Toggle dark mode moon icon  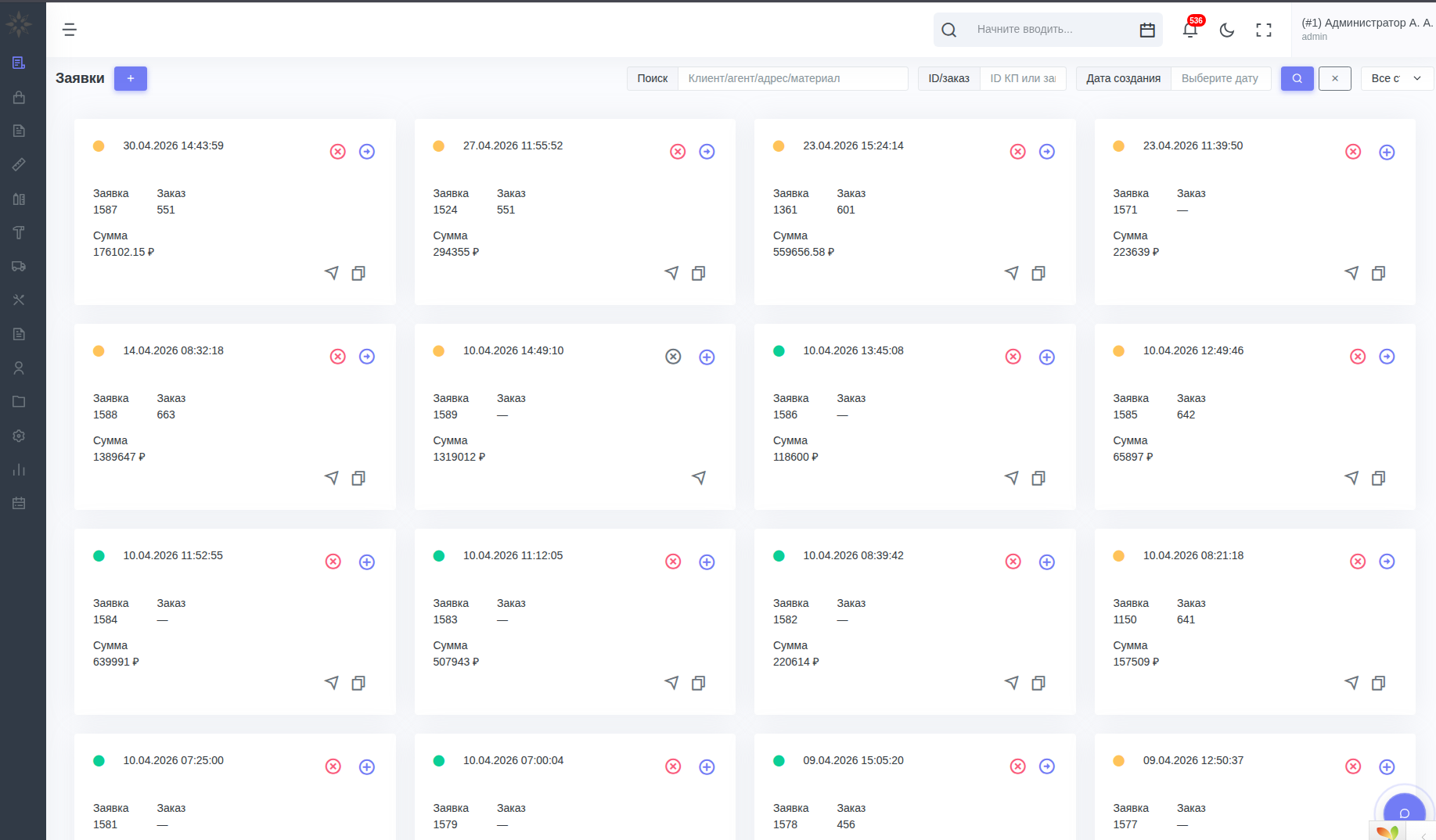(1227, 30)
